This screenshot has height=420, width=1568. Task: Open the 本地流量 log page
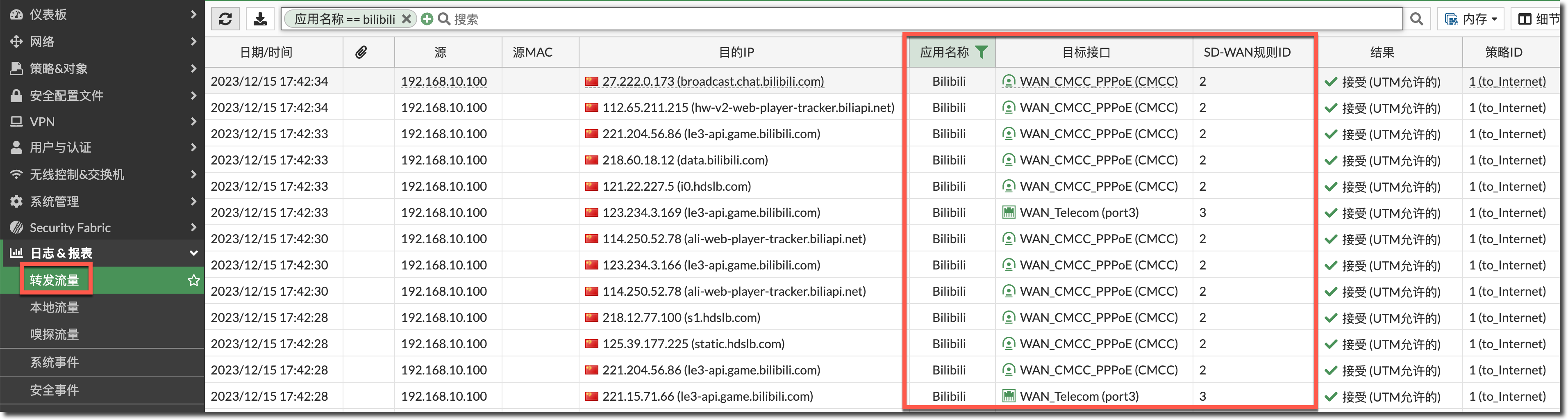55,307
